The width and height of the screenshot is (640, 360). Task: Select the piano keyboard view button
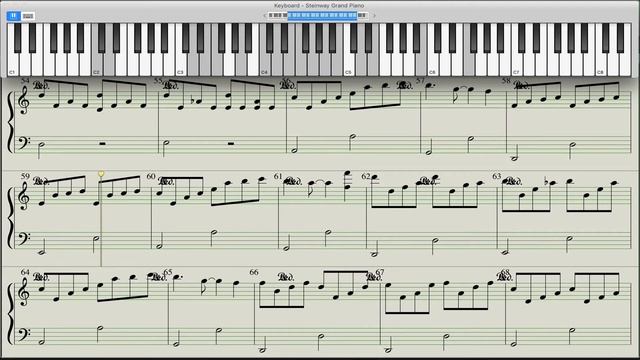point(13,16)
